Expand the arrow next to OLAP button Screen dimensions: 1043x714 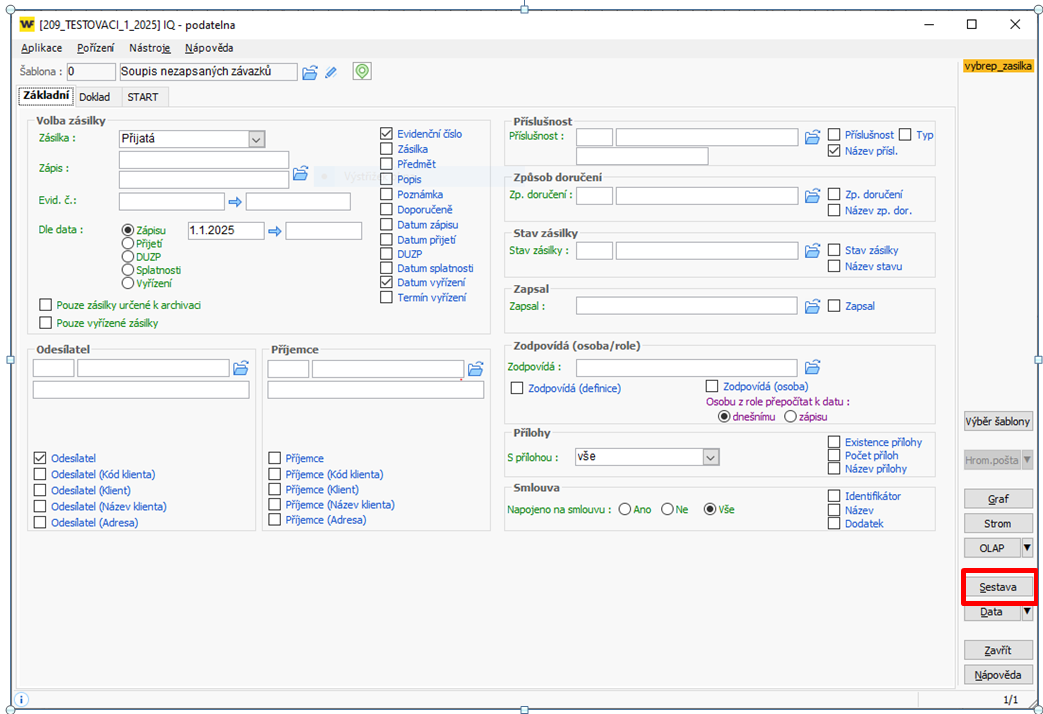[1027, 548]
